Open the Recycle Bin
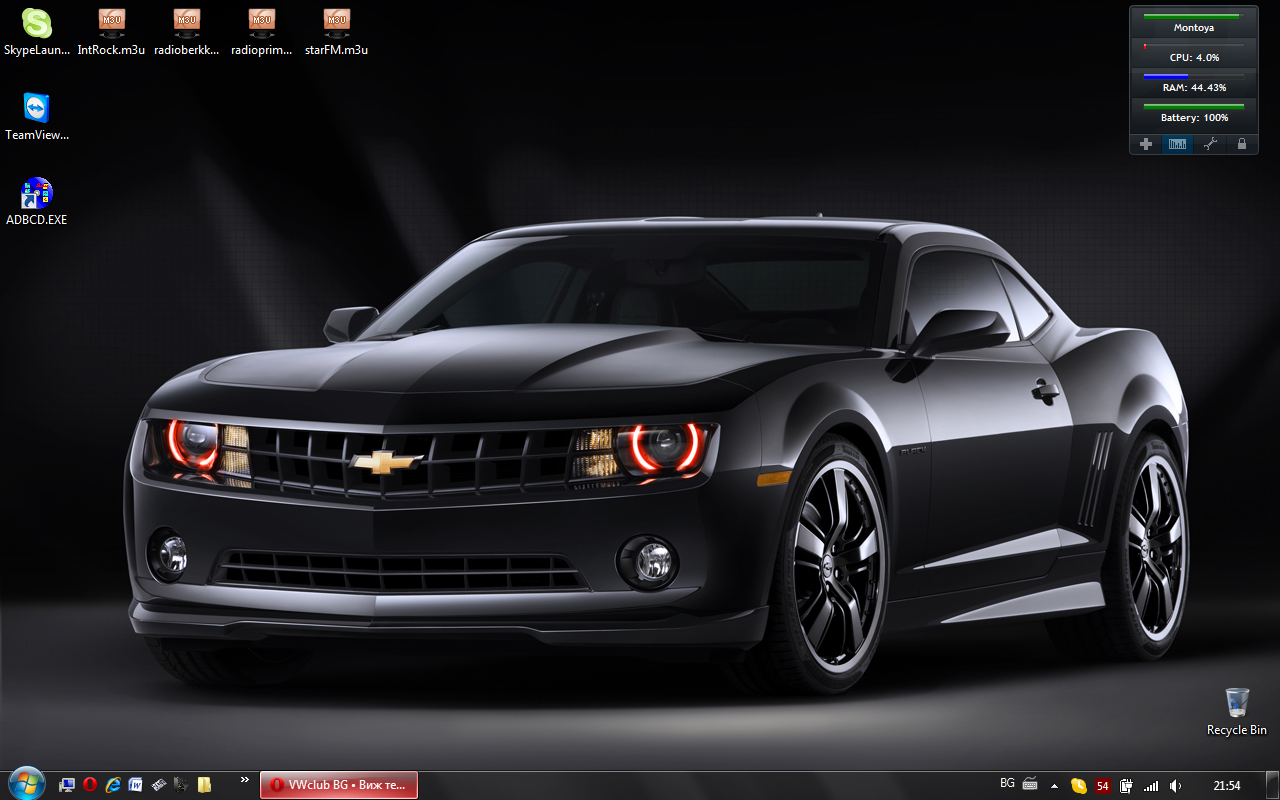1280x800 pixels. tap(1237, 711)
